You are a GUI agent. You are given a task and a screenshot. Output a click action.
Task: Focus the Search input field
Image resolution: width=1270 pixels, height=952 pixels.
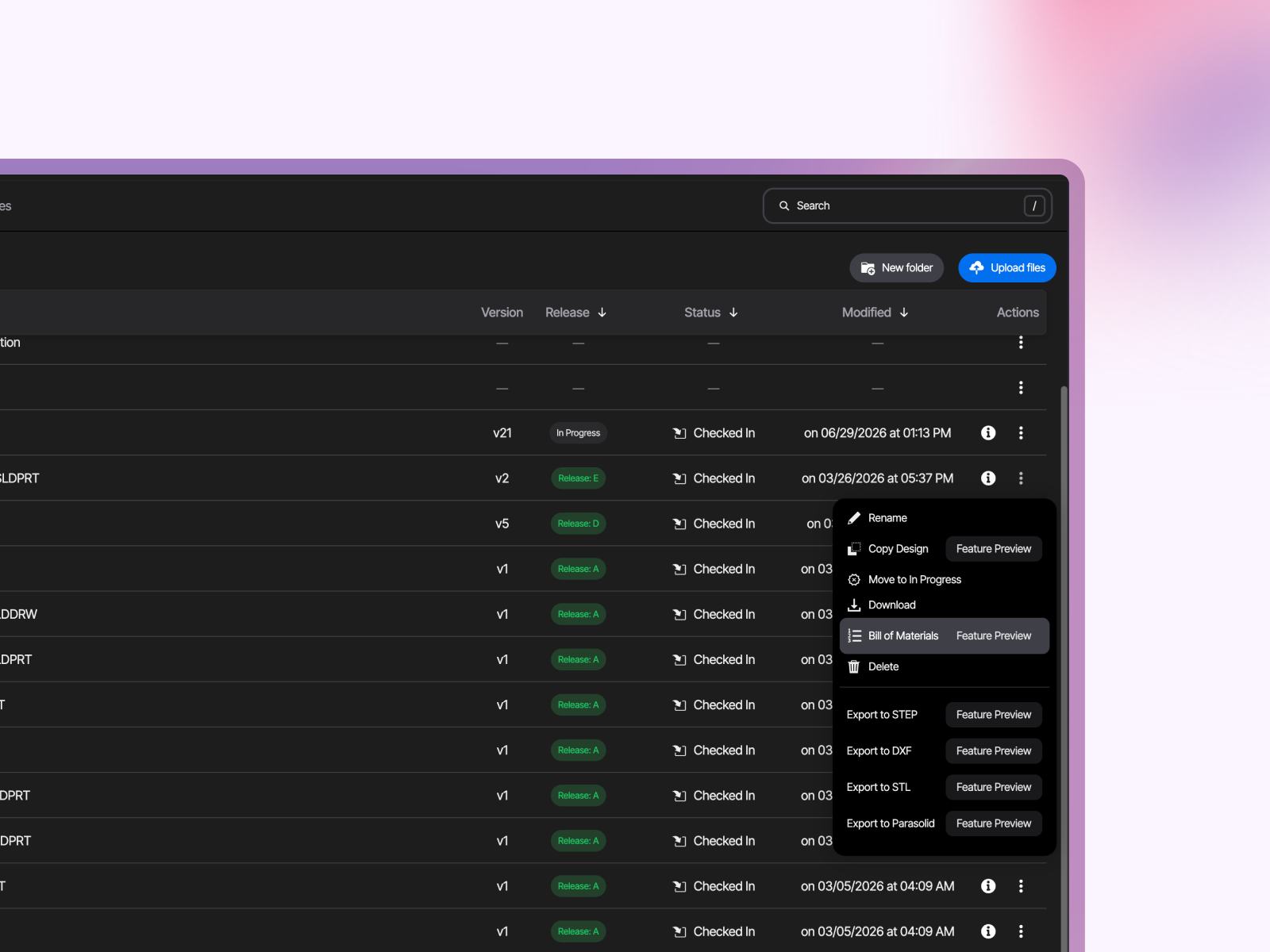tap(907, 205)
